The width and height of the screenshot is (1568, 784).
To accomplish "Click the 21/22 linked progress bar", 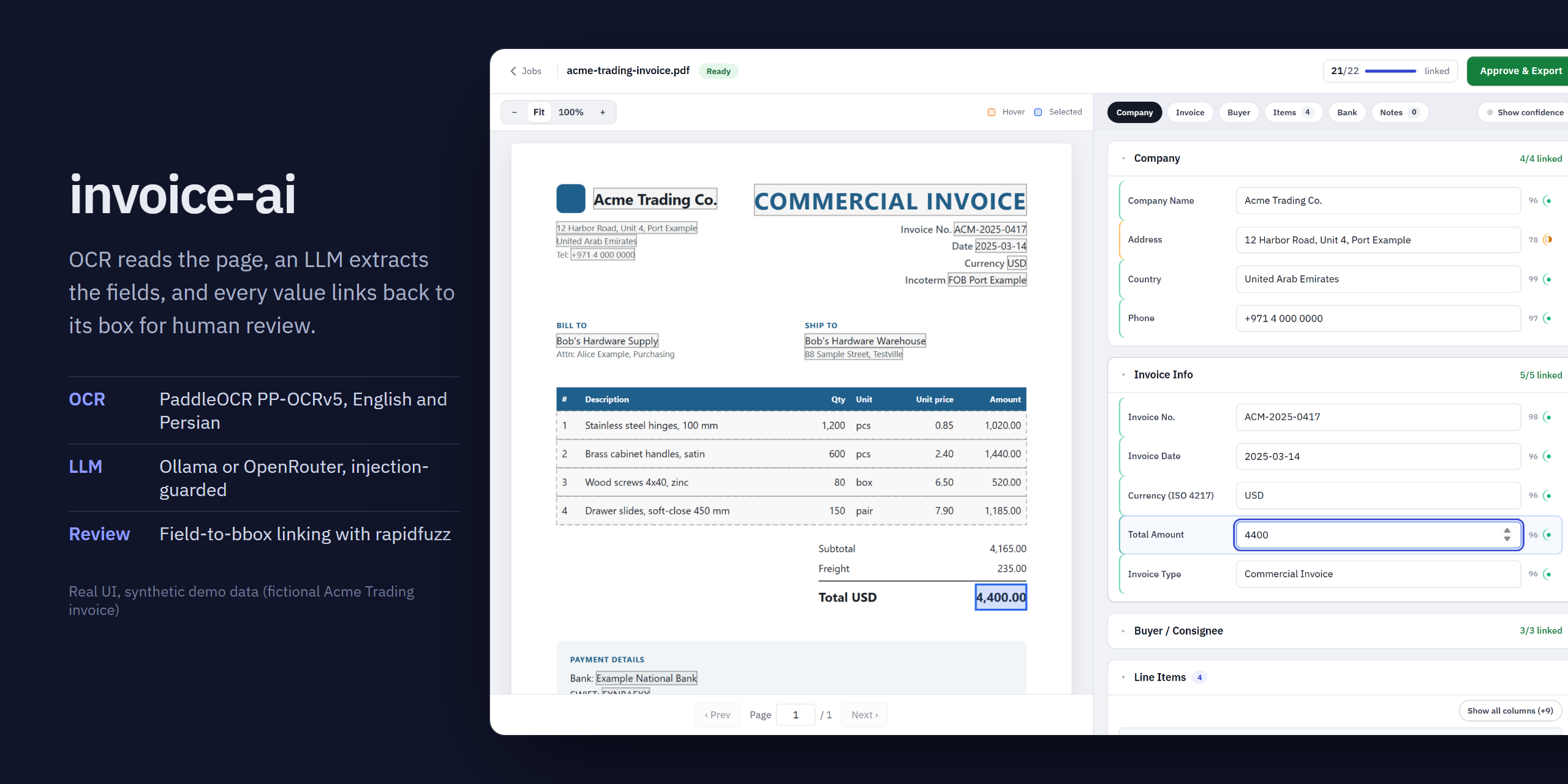I will click(1390, 71).
